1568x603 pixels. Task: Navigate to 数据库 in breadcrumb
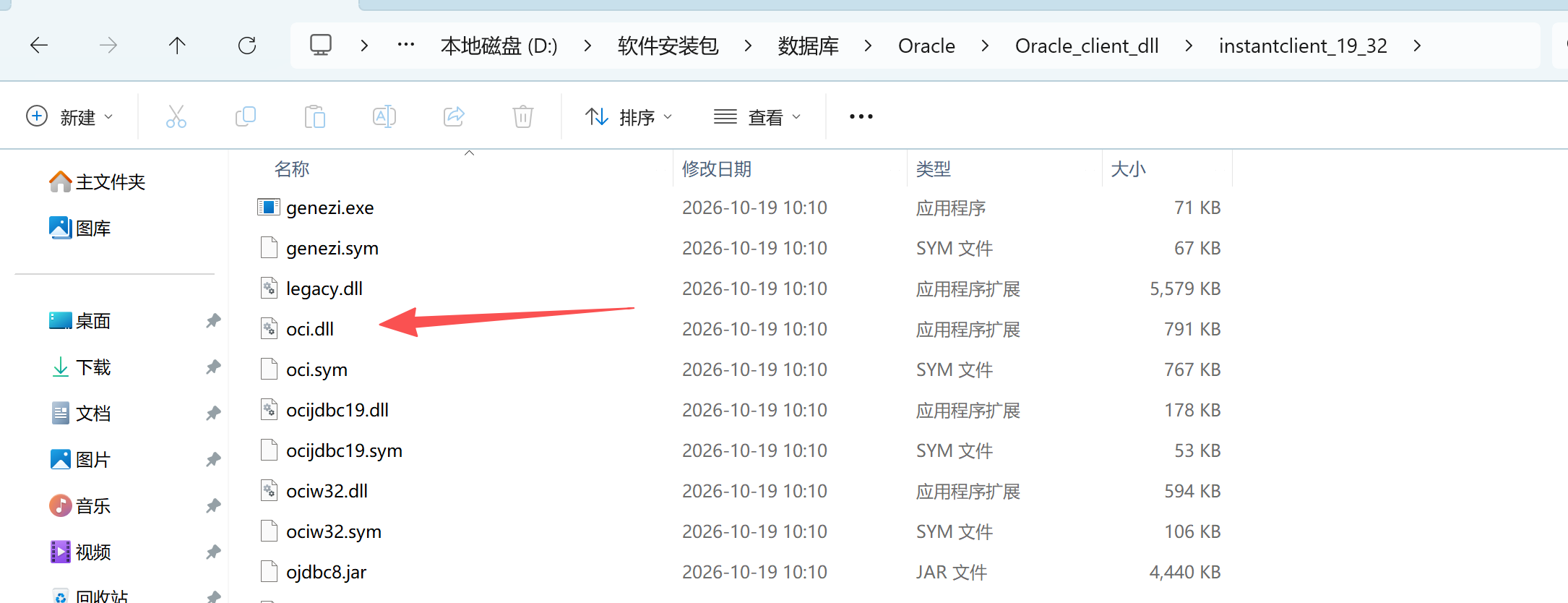click(808, 46)
